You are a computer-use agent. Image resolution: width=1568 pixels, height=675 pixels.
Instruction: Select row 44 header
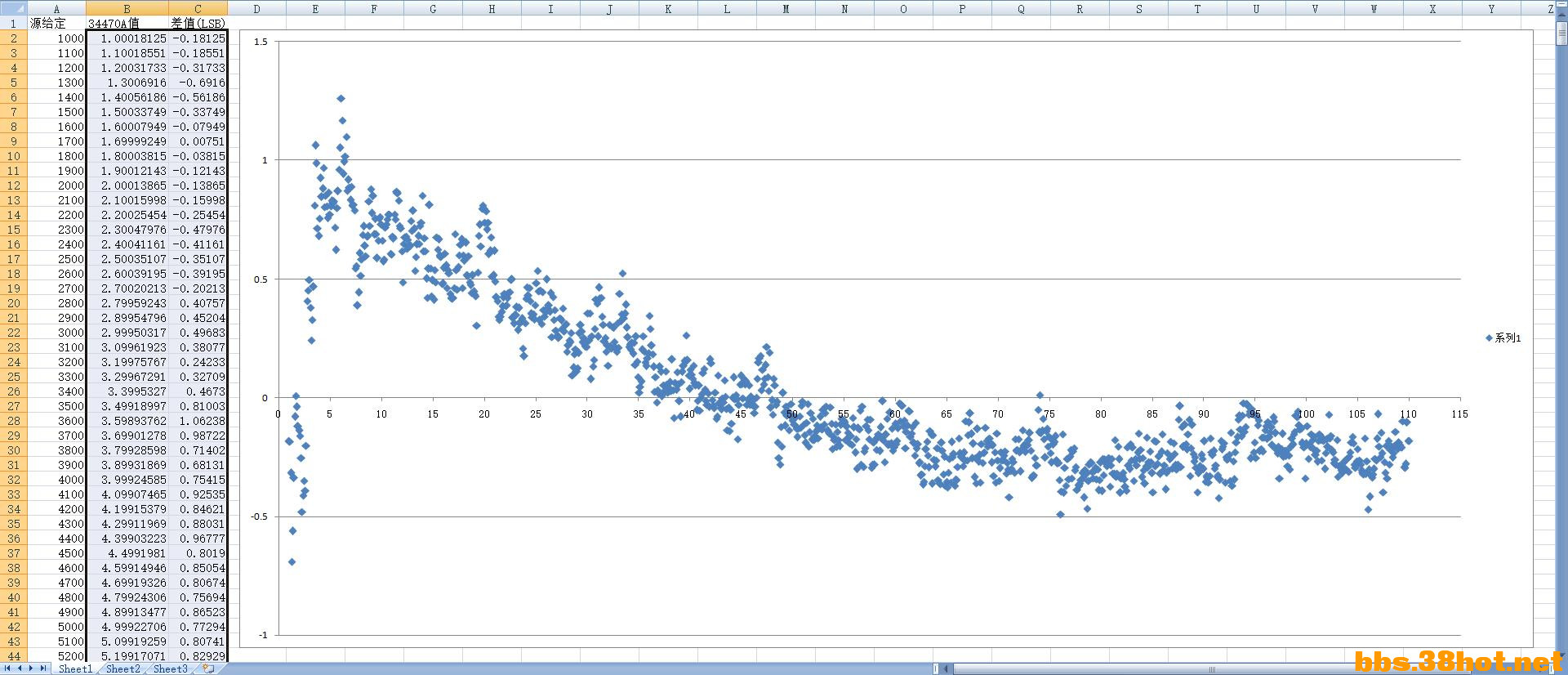pyautogui.click(x=14, y=656)
